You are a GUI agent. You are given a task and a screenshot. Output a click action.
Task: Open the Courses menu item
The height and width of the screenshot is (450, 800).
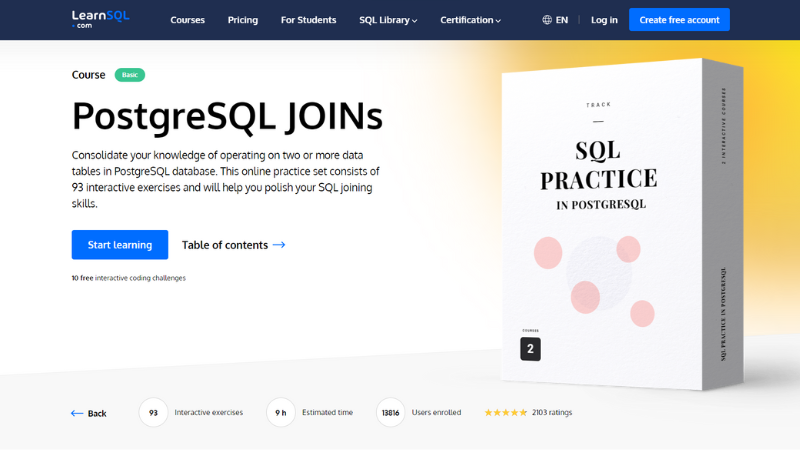[x=187, y=20]
